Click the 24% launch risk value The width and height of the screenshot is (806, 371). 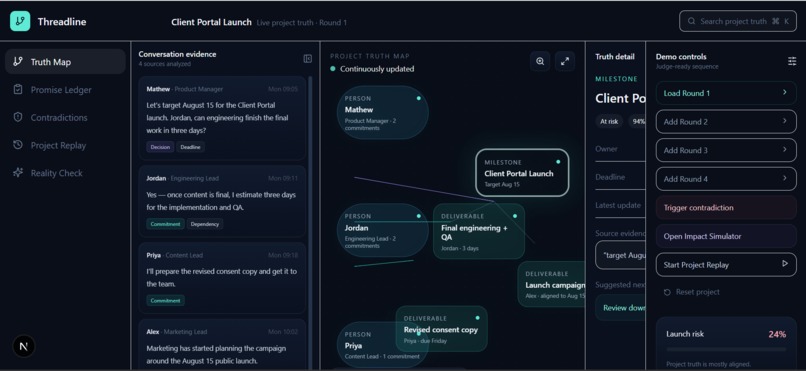(x=777, y=335)
